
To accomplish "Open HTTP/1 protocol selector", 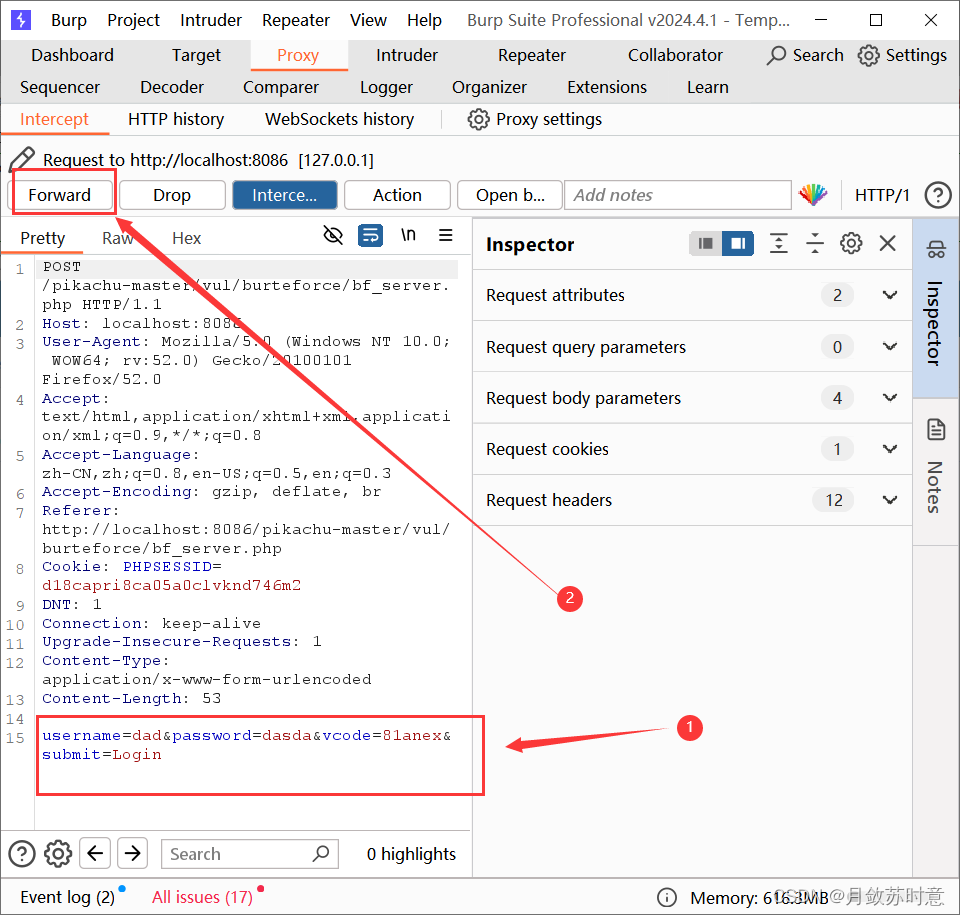I will coord(882,195).
